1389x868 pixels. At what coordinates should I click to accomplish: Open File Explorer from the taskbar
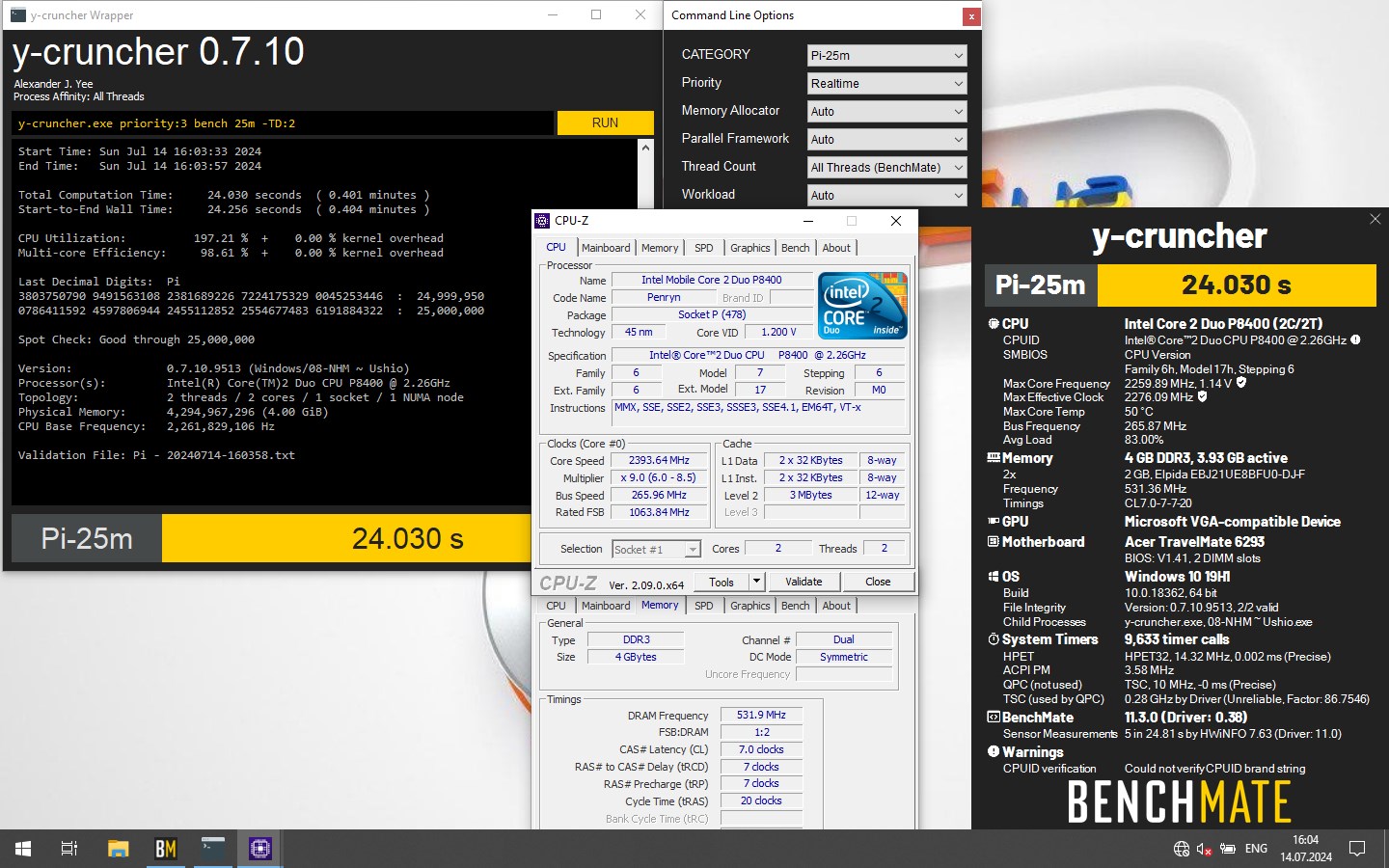118,849
